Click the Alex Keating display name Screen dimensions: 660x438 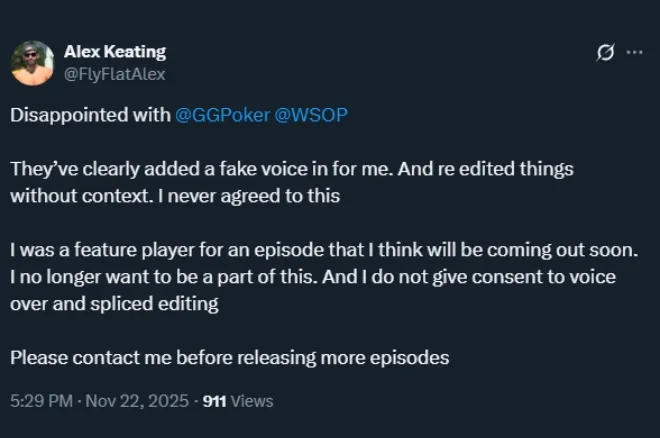tap(115, 51)
